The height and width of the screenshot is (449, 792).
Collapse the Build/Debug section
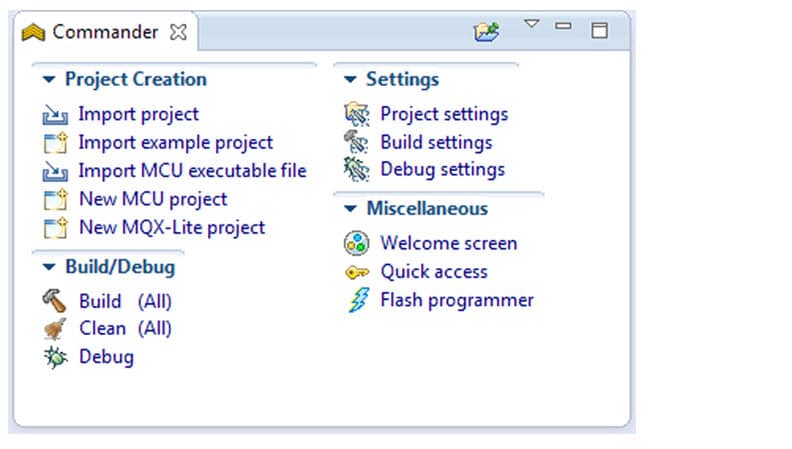click(x=49, y=267)
